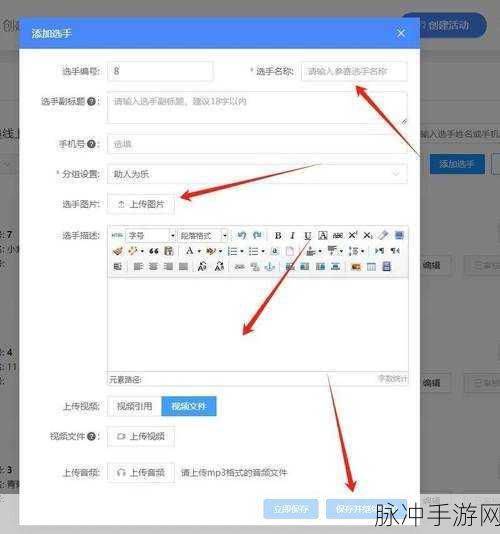Justify text in editor

coord(183,266)
